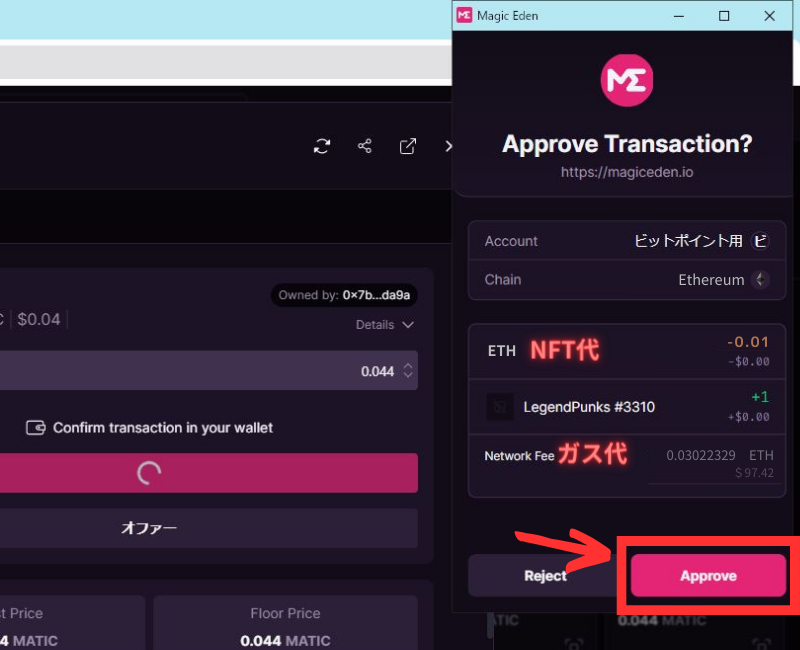Expand the Details dropdown
The width and height of the screenshot is (800, 650).
[x=385, y=324]
